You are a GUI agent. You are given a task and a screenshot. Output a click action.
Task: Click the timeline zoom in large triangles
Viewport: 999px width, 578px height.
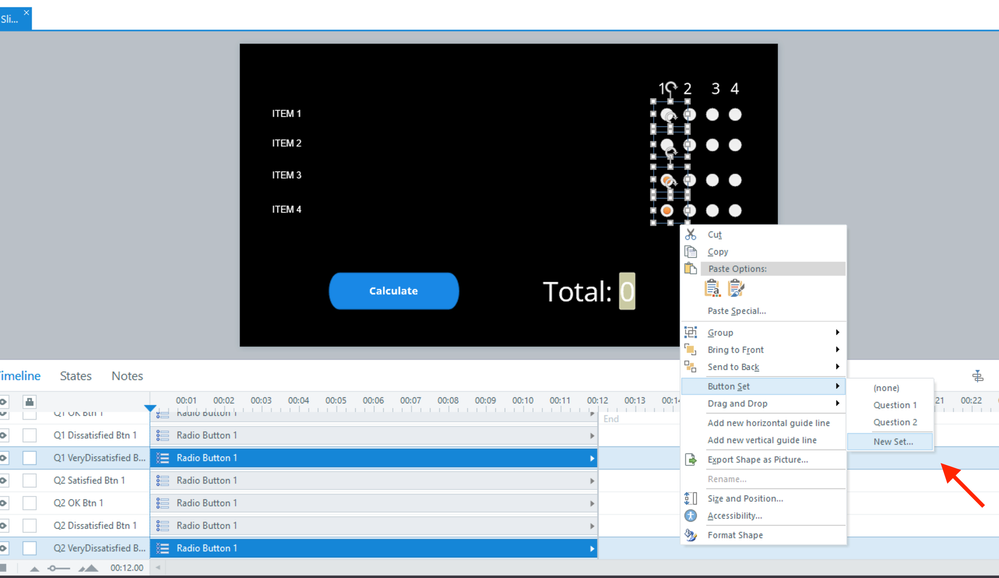pyautogui.click(x=88, y=568)
